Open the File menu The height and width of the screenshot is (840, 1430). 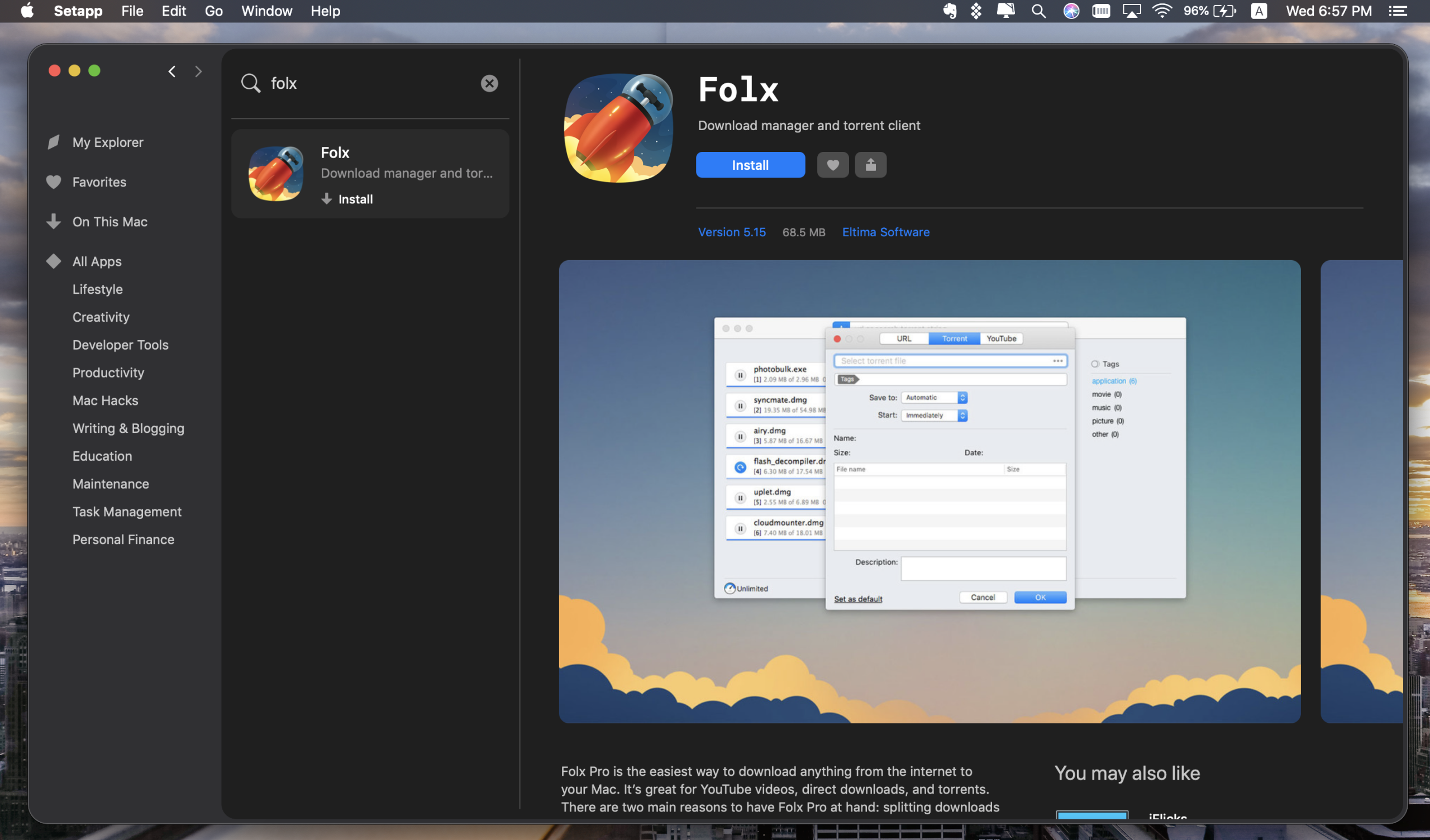[x=132, y=11]
